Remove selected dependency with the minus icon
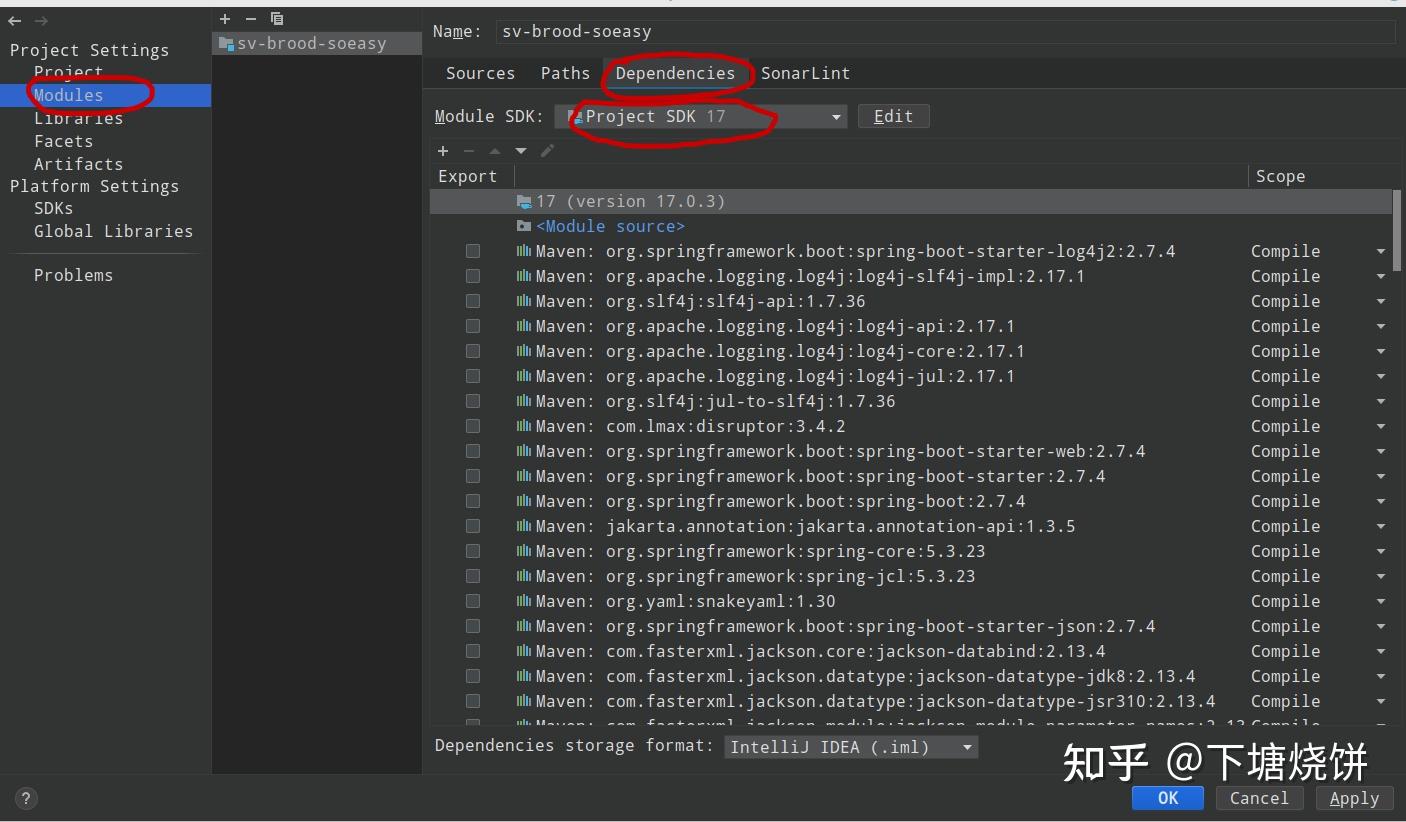1406x822 pixels. [x=469, y=151]
